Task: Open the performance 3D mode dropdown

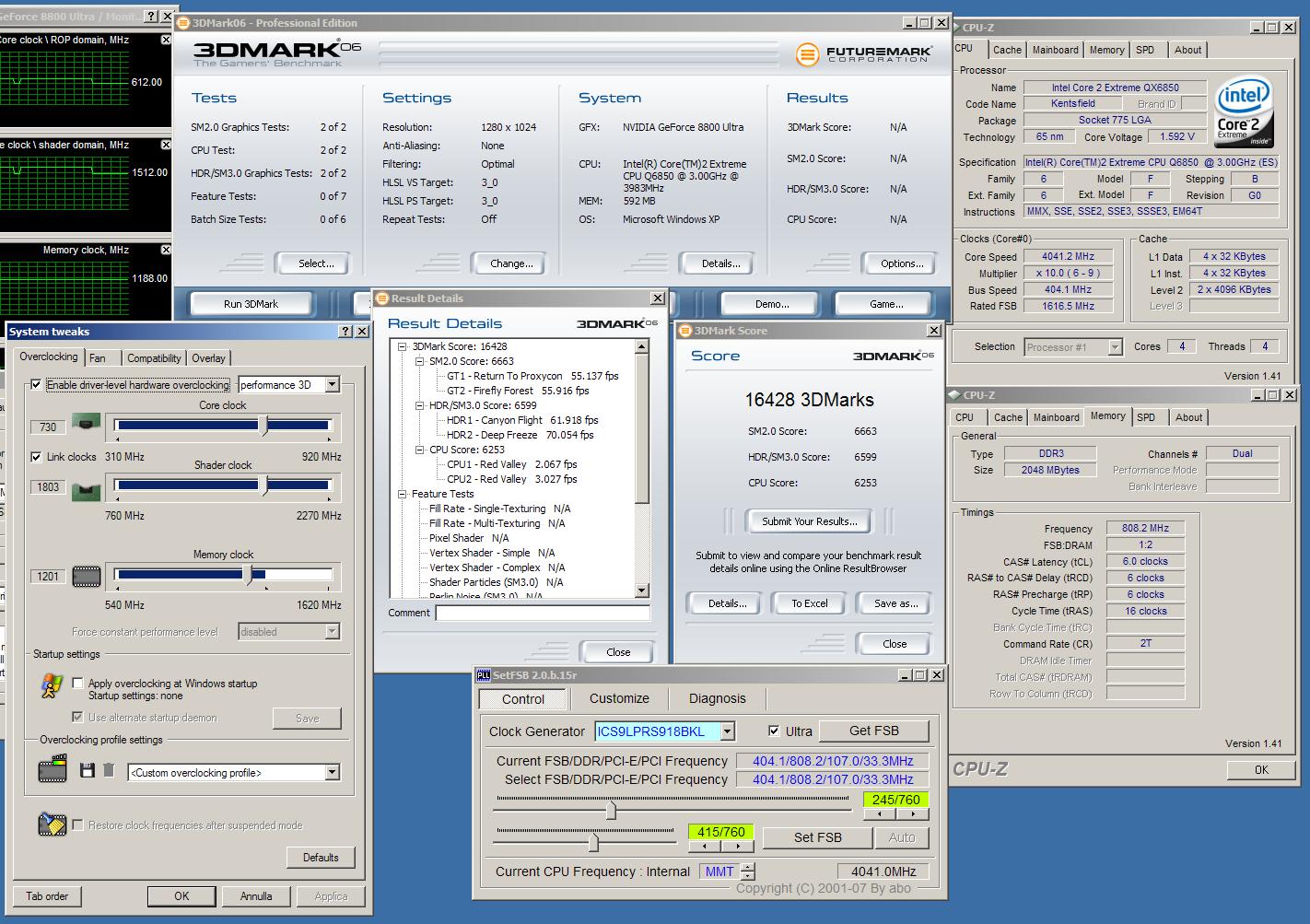Action: pos(333,385)
